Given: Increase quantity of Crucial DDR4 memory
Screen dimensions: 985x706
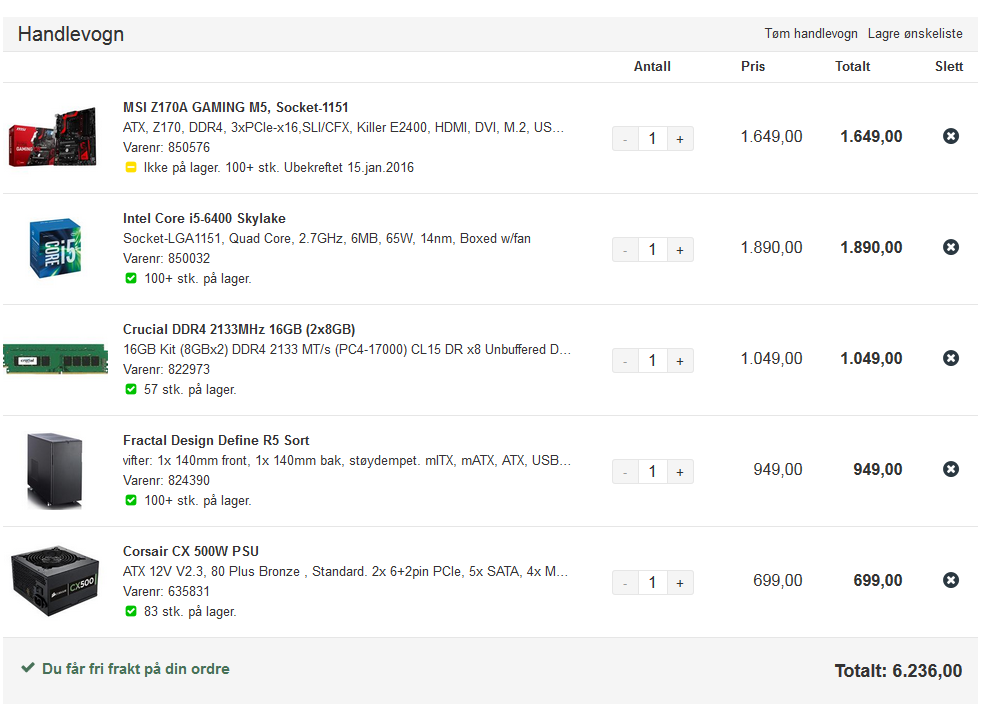Looking at the screenshot, I should pos(680,361).
